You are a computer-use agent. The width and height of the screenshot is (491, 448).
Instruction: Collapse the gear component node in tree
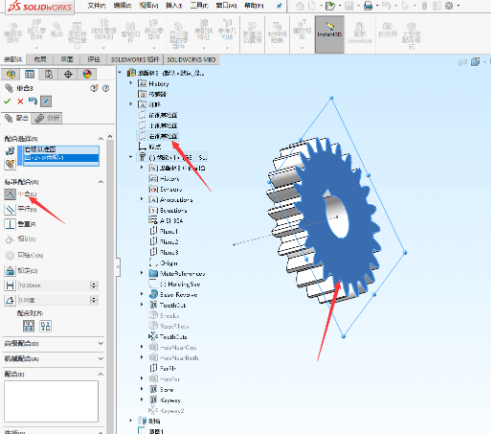click(131, 157)
